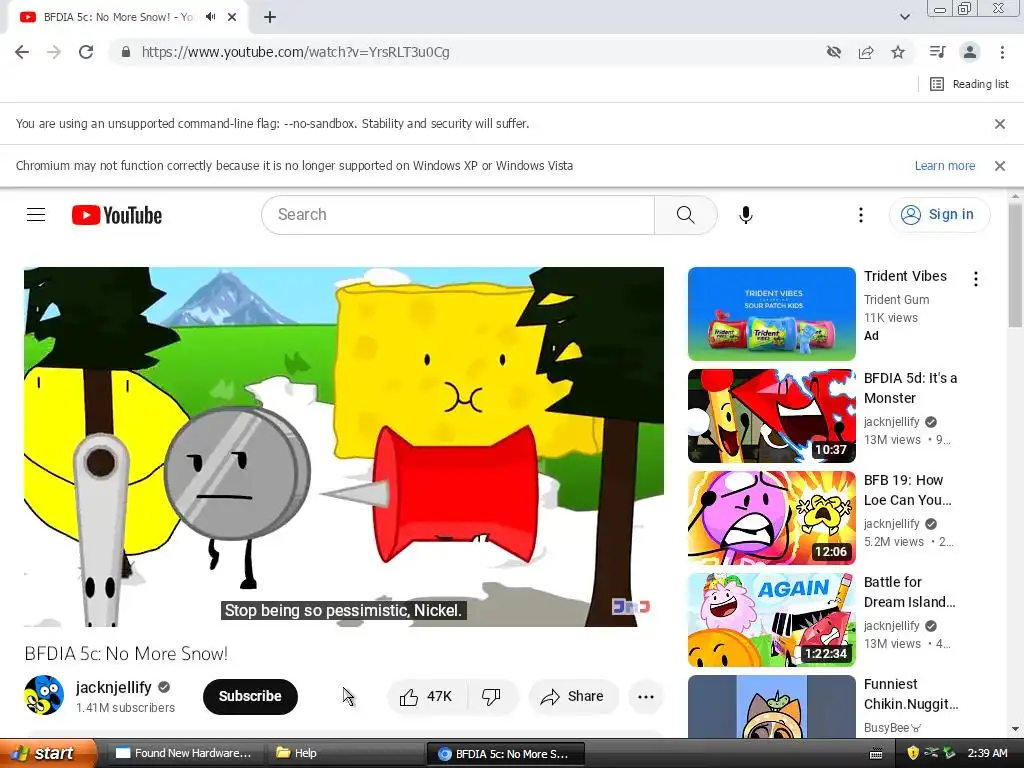
Task: Play BFDIA 5d: It's a Monster thumbnail
Action: coord(771,416)
